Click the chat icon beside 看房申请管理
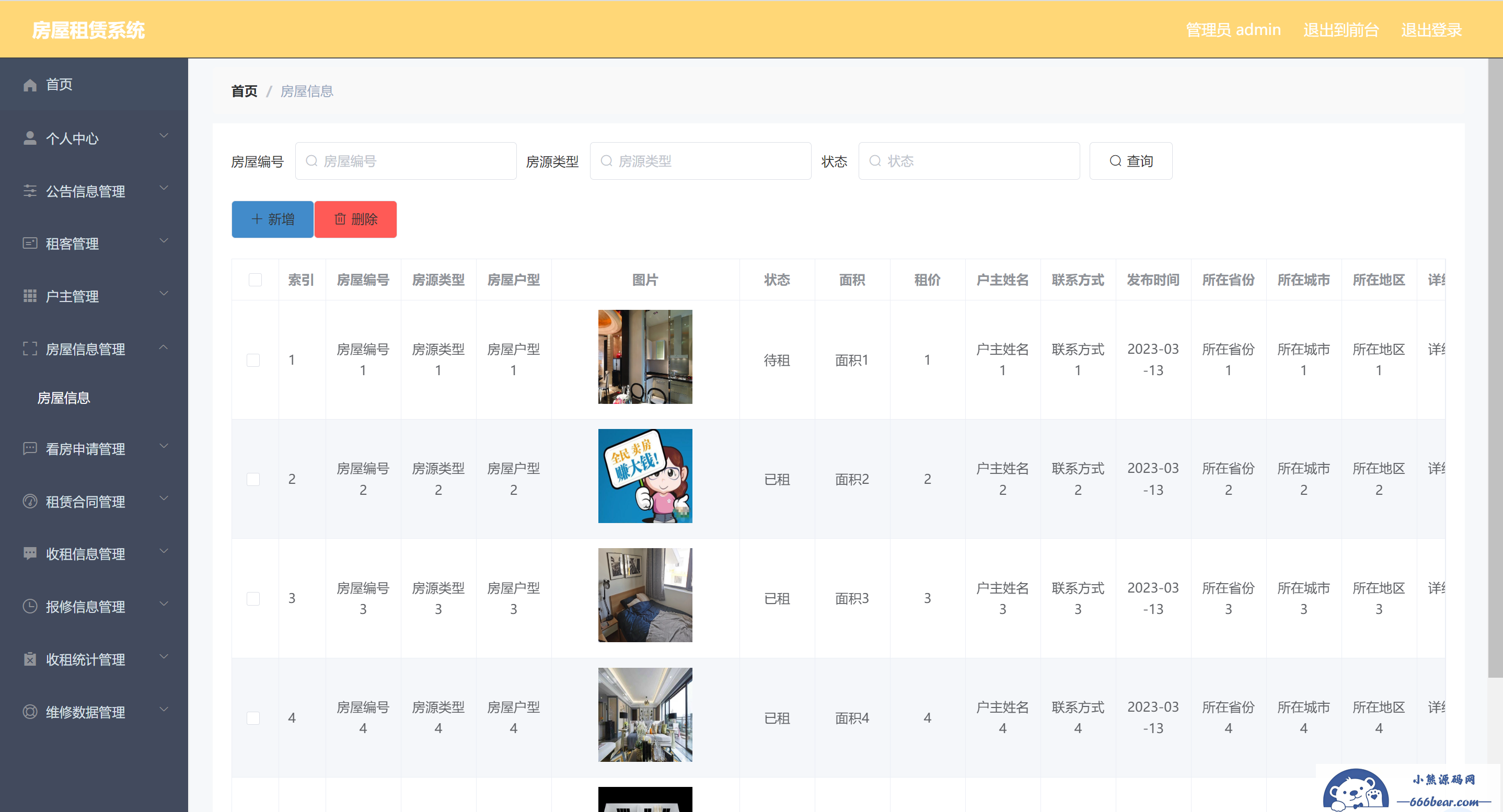 (x=30, y=448)
